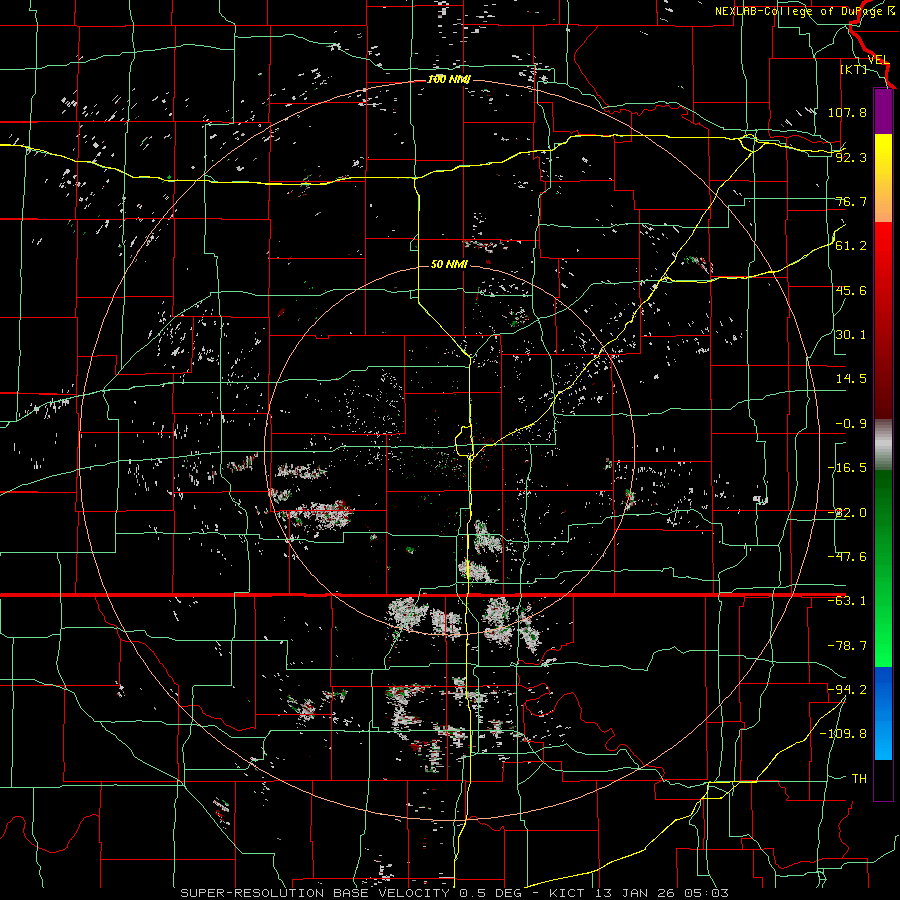Select the 92.3 scale value
900x900 pixels.
click(x=851, y=157)
